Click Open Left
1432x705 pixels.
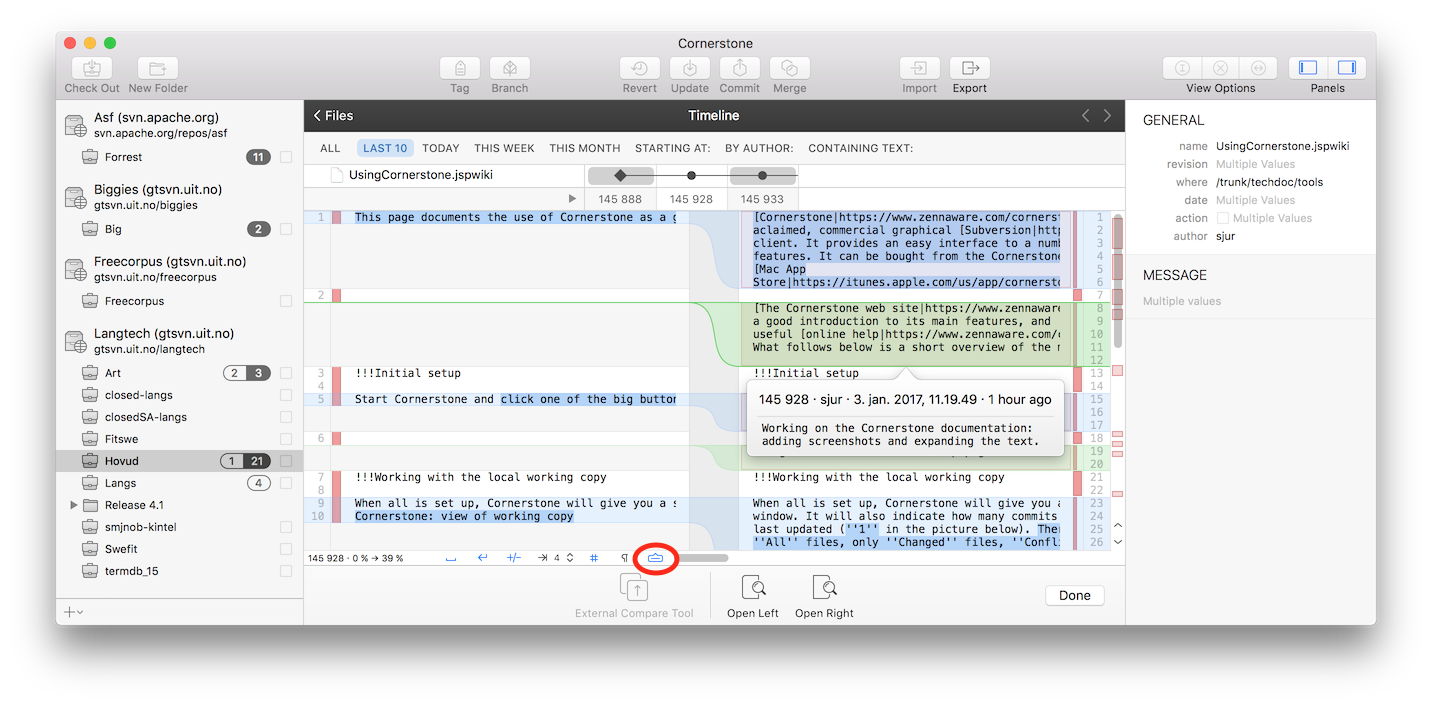tap(753, 596)
